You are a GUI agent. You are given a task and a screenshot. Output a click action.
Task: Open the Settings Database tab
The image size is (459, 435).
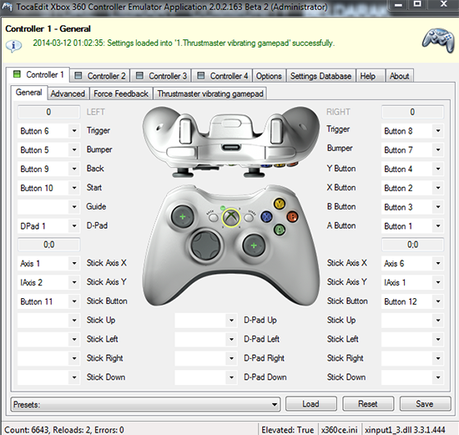pos(321,76)
